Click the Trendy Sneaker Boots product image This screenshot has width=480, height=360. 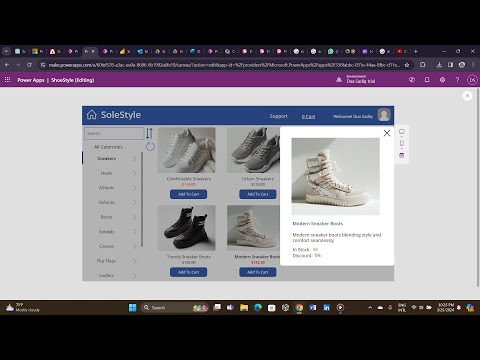click(x=187, y=228)
